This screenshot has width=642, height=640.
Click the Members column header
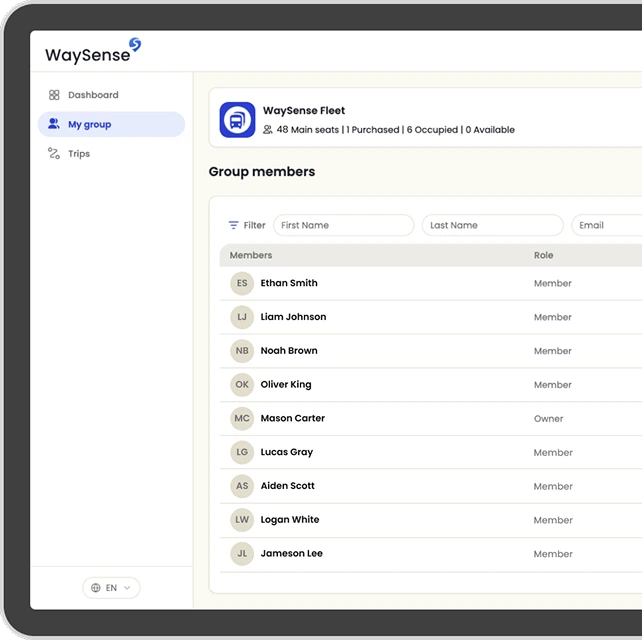[x=251, y=255]
